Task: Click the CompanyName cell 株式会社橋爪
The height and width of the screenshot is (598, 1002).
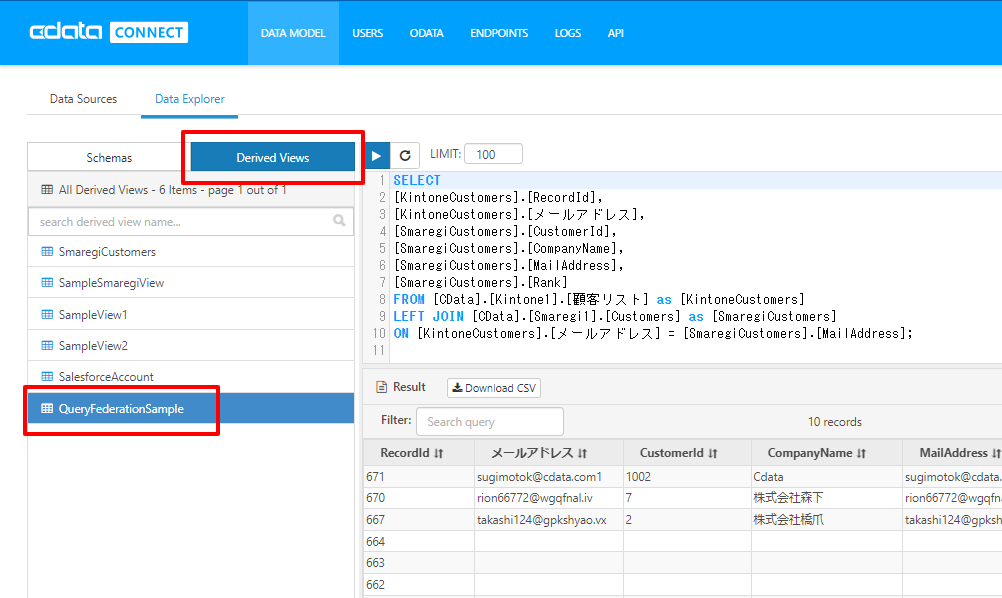Action: click(827, 520)
